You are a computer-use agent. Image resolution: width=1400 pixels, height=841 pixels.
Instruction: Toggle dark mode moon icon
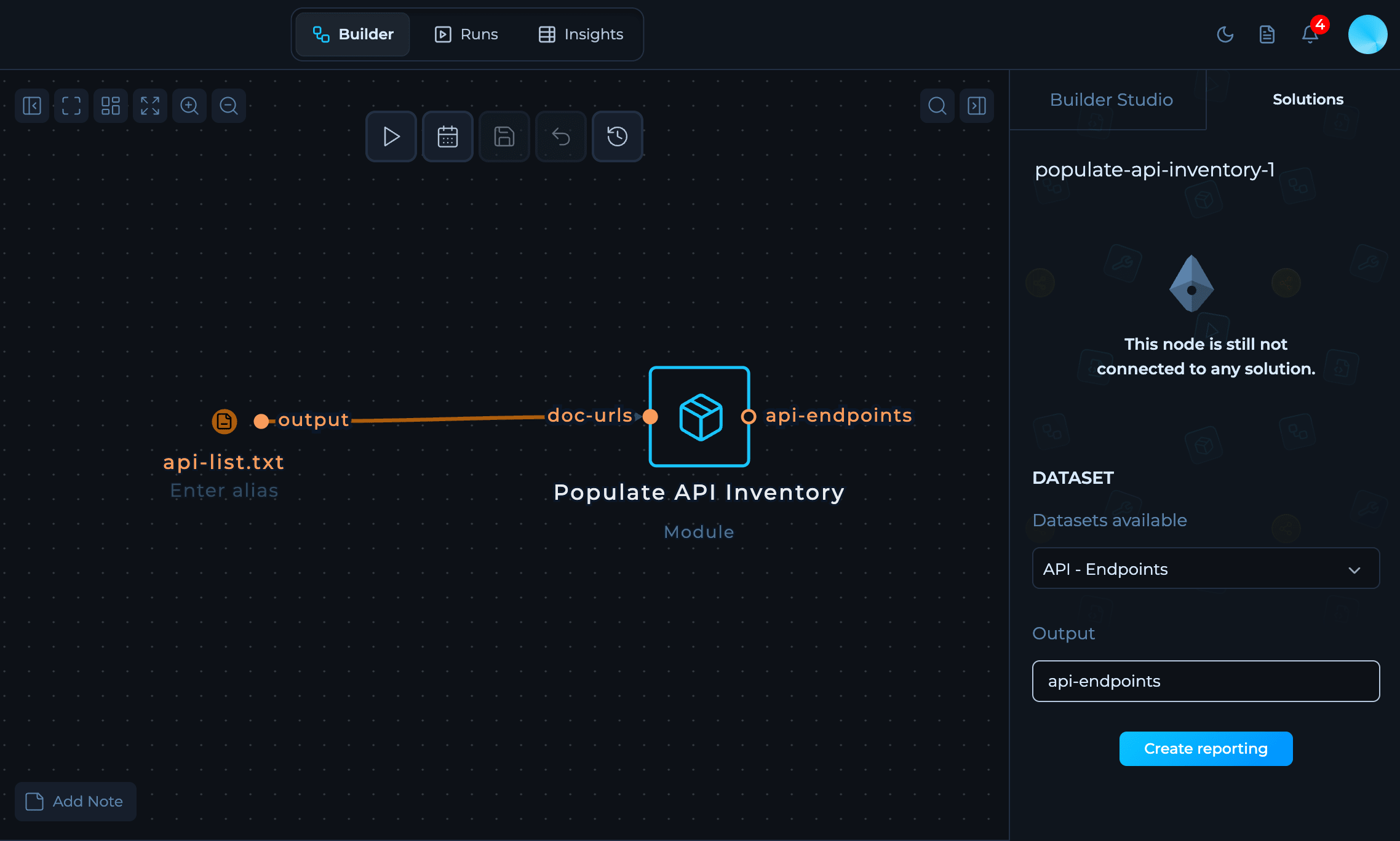(x=1225, y=34)
